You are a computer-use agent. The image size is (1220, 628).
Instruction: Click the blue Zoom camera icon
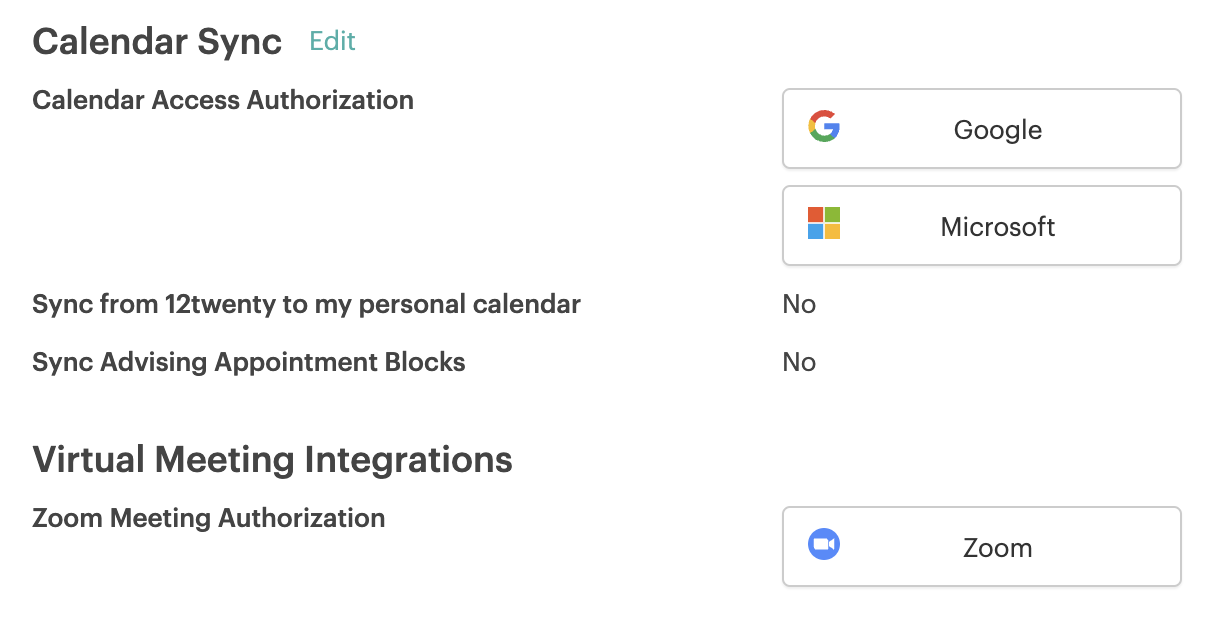824,544
